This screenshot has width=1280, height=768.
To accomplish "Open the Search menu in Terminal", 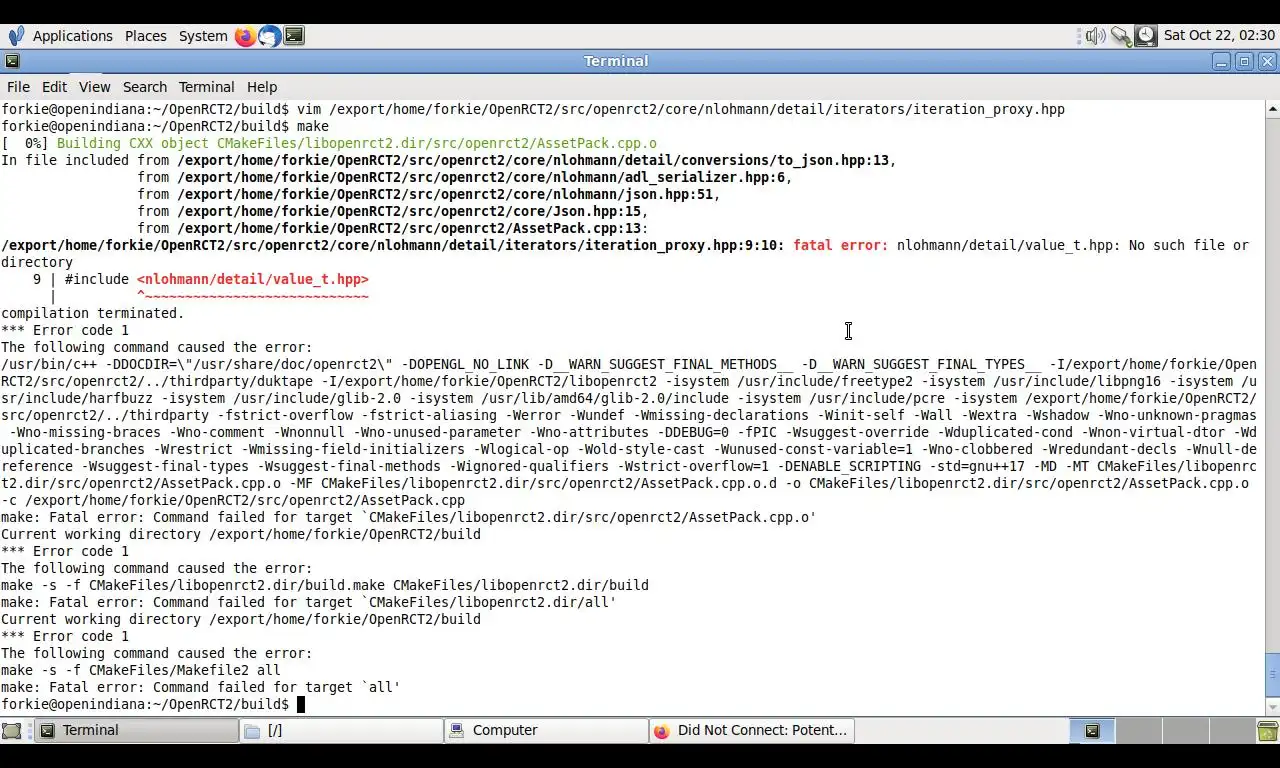I will point(145,87).
